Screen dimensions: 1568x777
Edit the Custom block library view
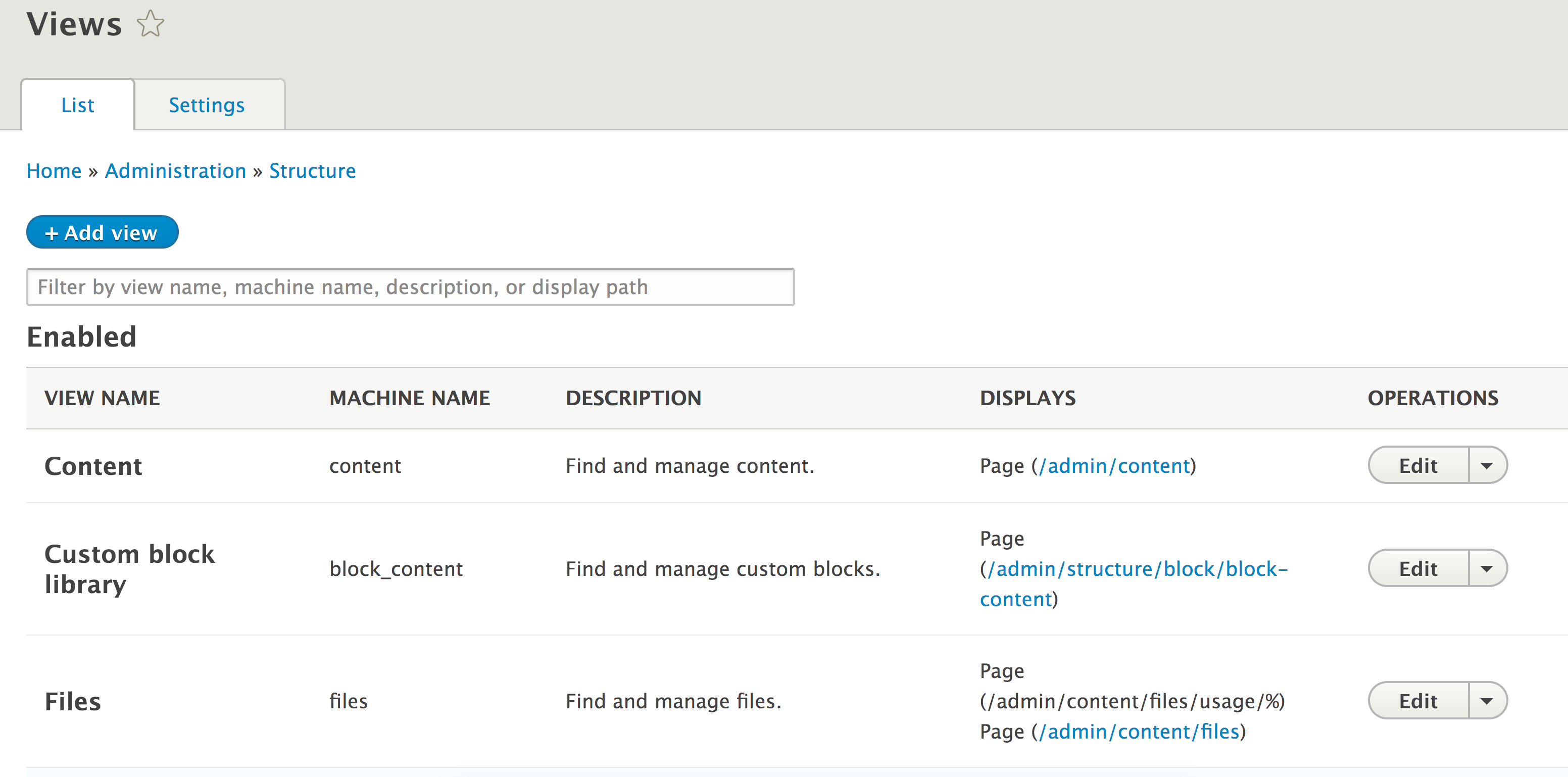[1417, 568]
